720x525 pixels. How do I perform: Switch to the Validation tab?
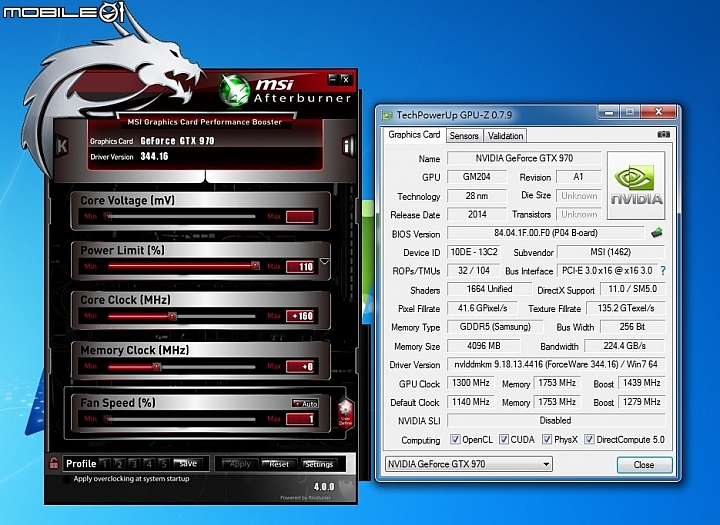pyautogui.click(x=505, y=135)
